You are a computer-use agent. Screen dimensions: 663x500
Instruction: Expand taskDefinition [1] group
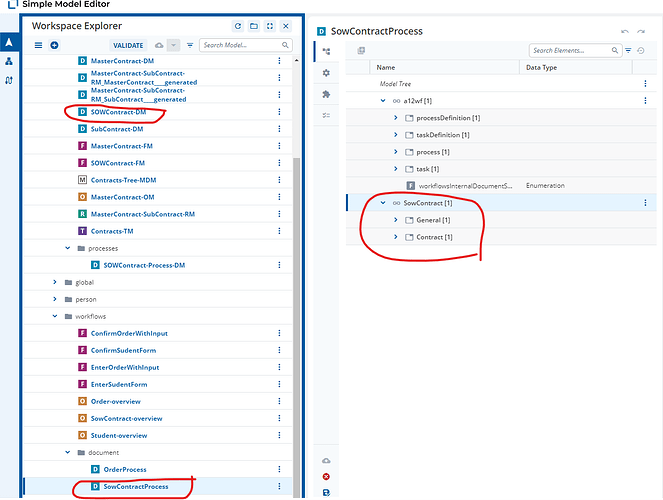click(x=396, y=135)
